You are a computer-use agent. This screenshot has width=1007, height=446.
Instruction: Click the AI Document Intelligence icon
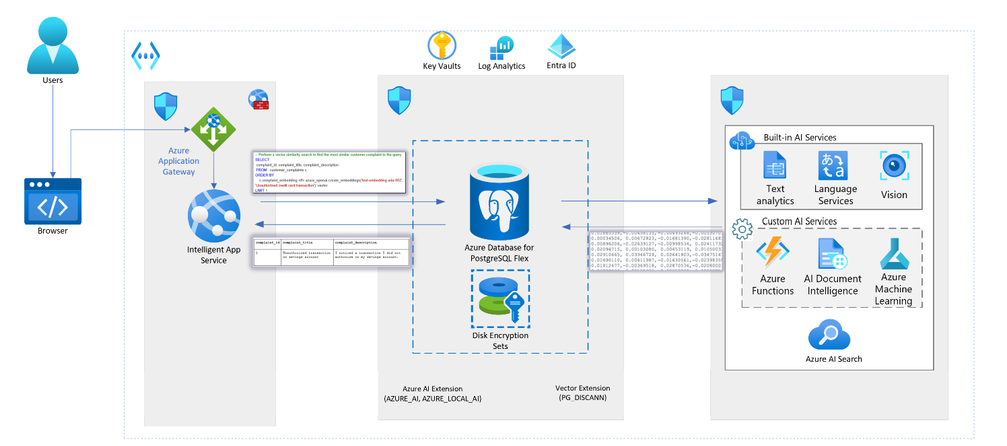point(832,254)
